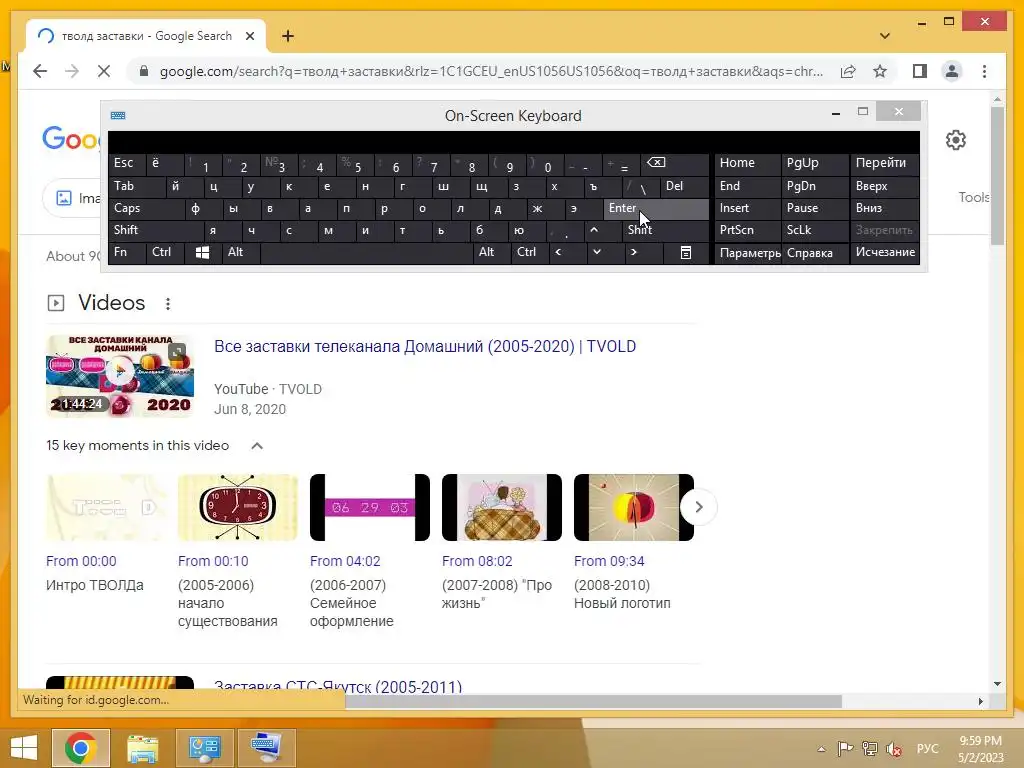The height and width of the screenshot is (768, 1024).
Task: Click the address bar URL field
Action: pos(491,71)
